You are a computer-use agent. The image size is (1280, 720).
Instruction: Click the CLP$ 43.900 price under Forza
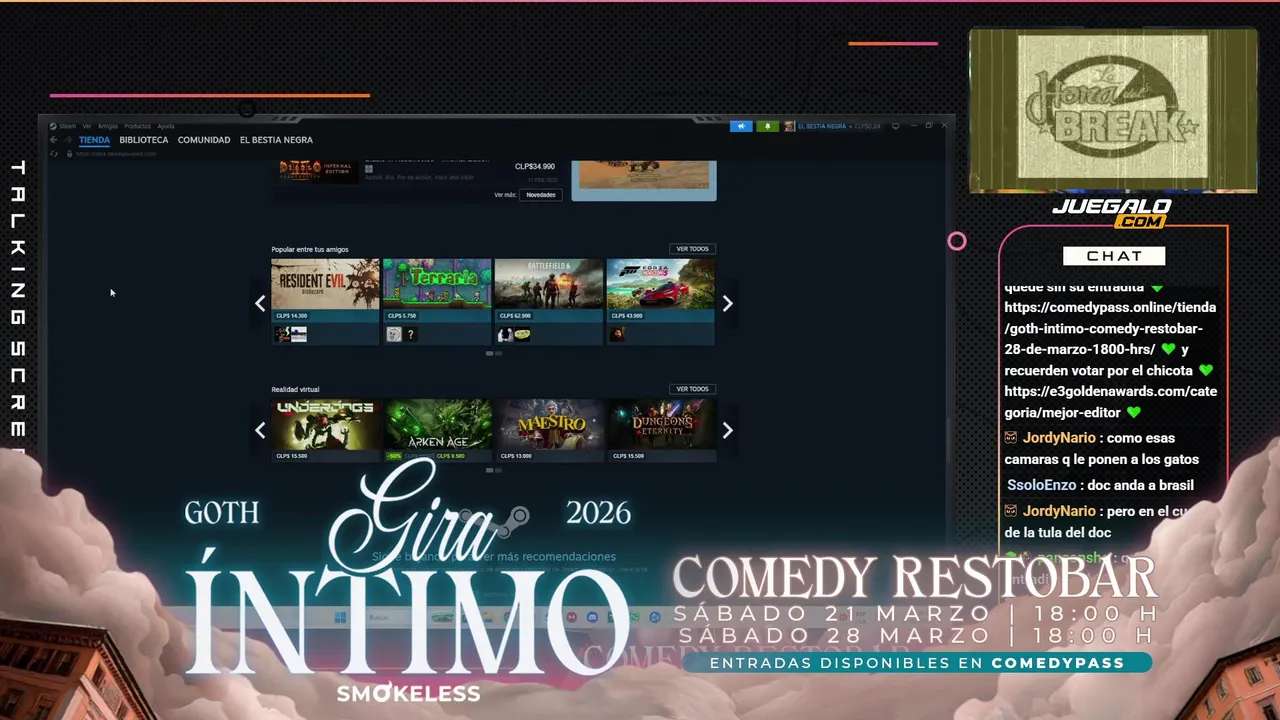pos(627,316)
